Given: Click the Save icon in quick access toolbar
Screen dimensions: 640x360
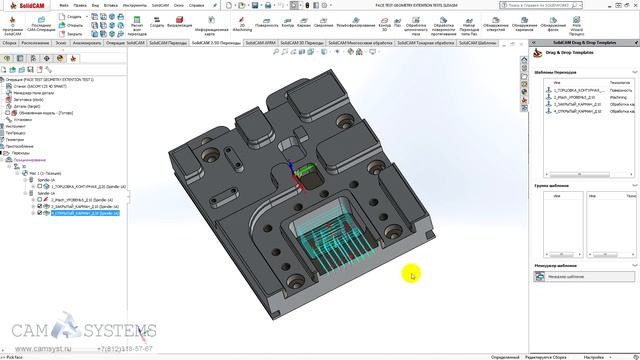Looking at the screenshot, I should point(255,5).
